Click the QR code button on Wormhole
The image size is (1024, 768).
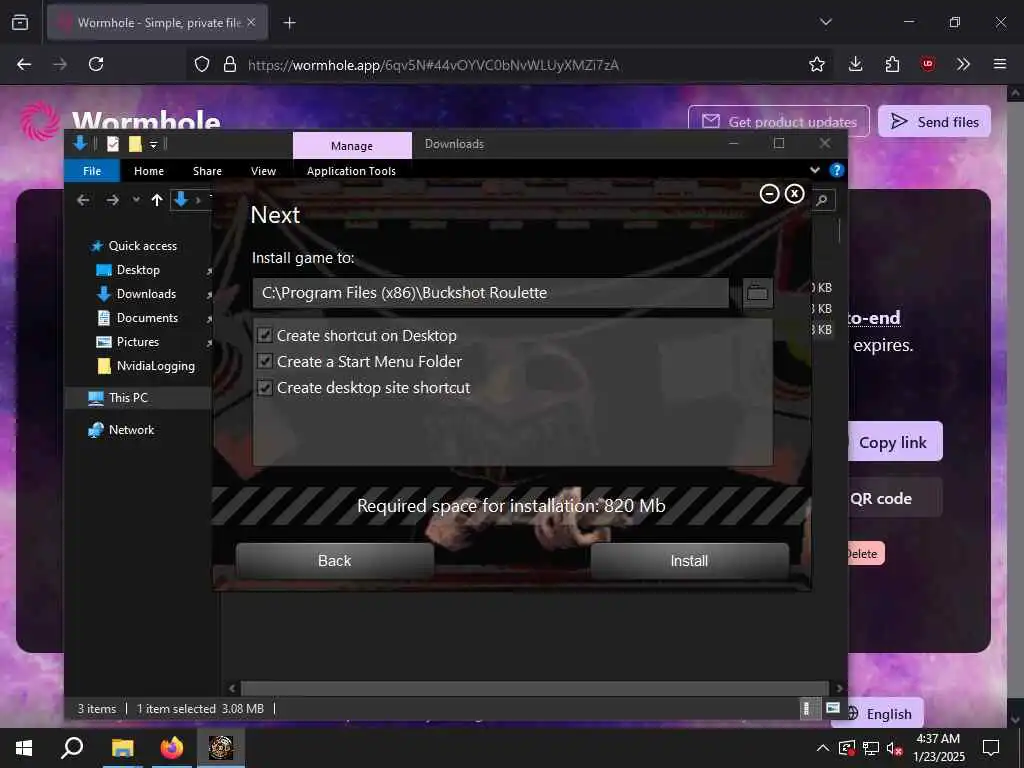895,498
